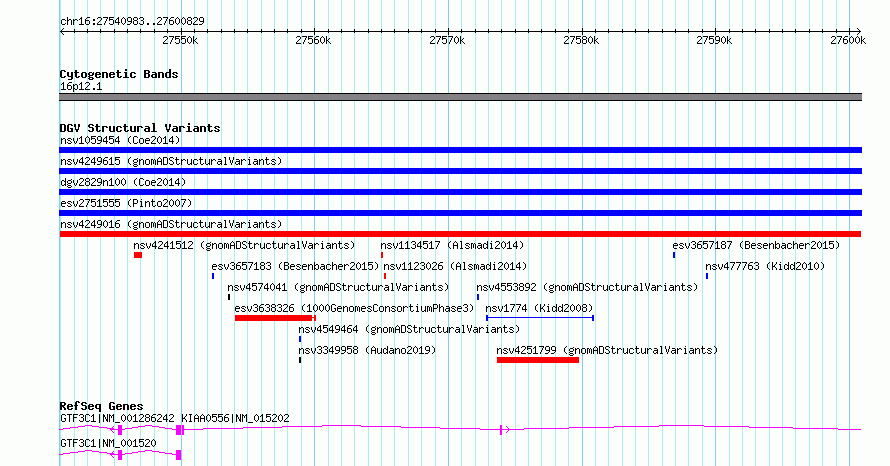Click the Cytogenetic Bands track title
The width and height of the screenshot is (890, 466).
point(119,74)
